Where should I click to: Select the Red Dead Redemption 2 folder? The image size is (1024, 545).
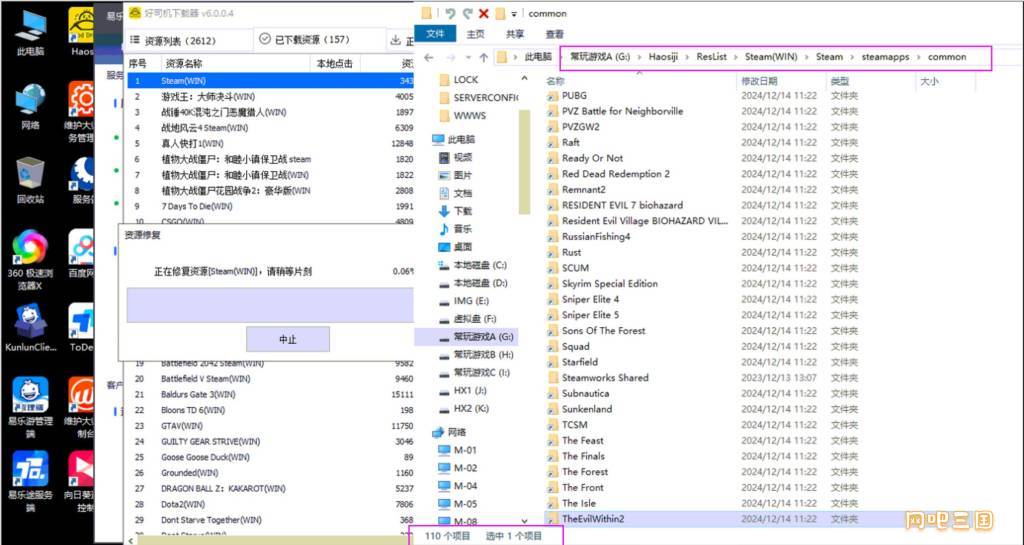[616, 174]
